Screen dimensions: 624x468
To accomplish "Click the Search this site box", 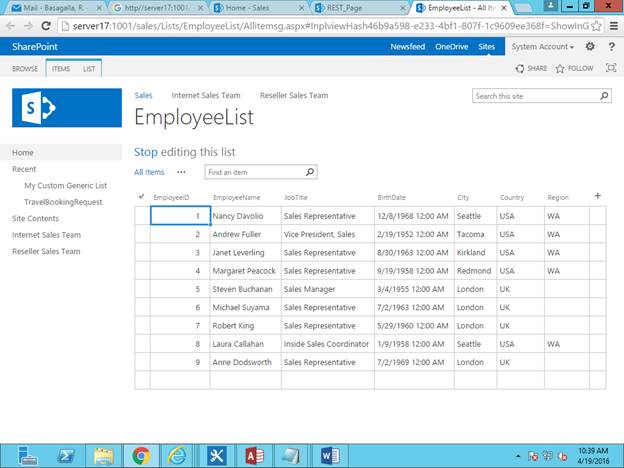I will click(x=535, y=96).
